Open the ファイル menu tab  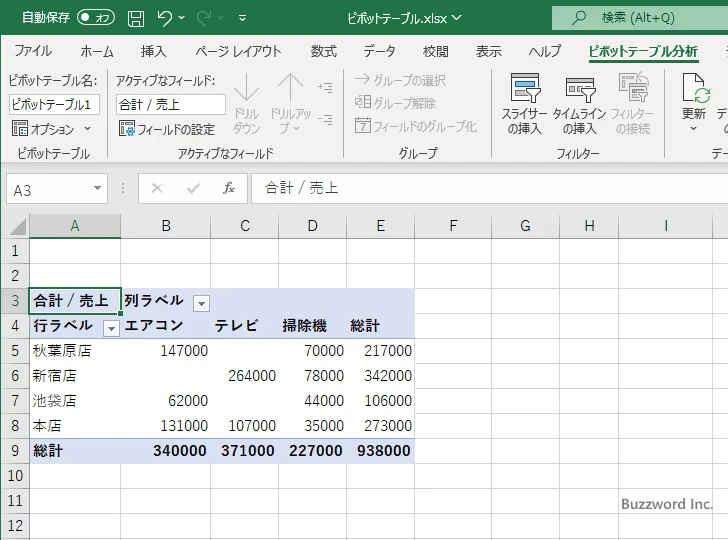33,51
